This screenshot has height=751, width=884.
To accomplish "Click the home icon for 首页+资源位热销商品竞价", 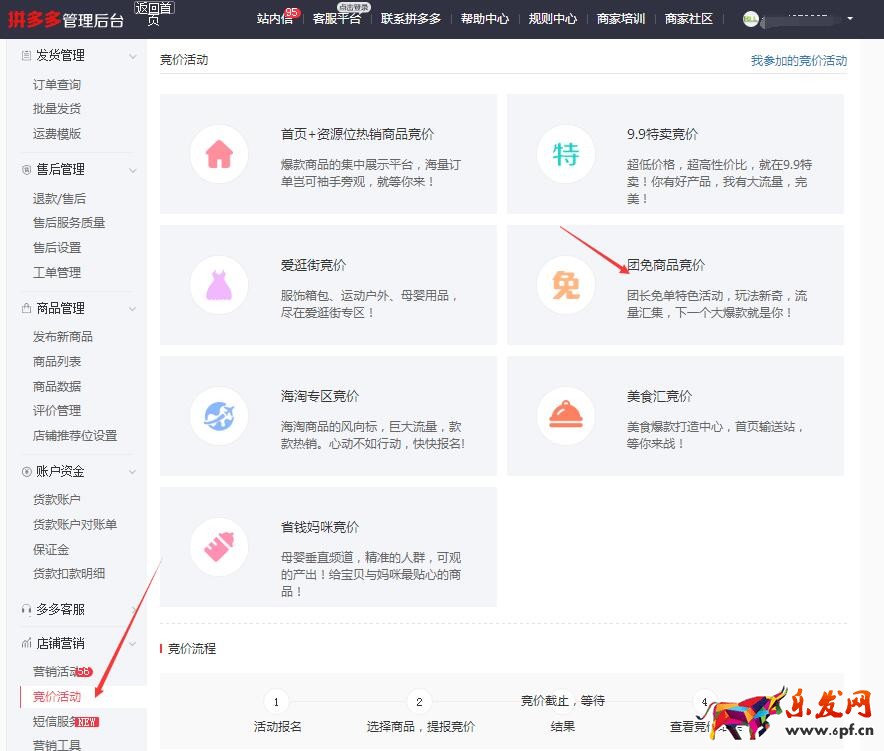I will (x=219, y=155).
